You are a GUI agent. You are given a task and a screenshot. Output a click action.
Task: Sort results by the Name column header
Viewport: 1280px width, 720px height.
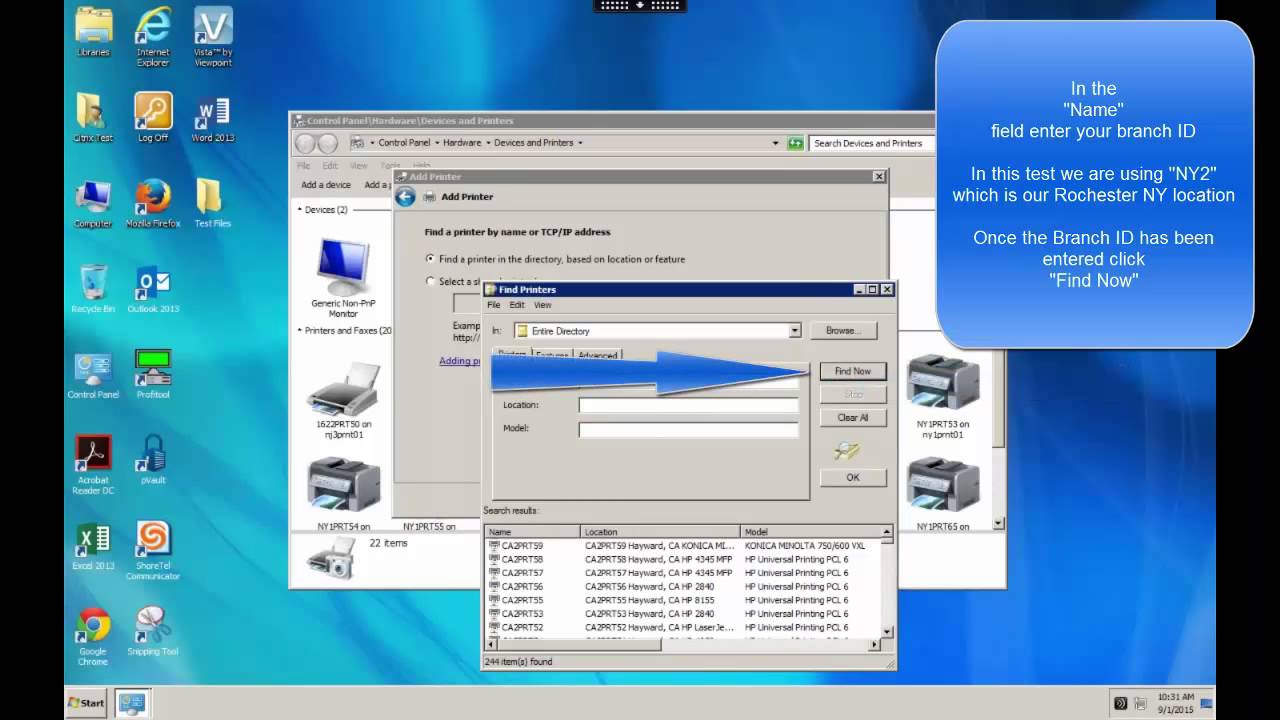(x=532, y=532)
